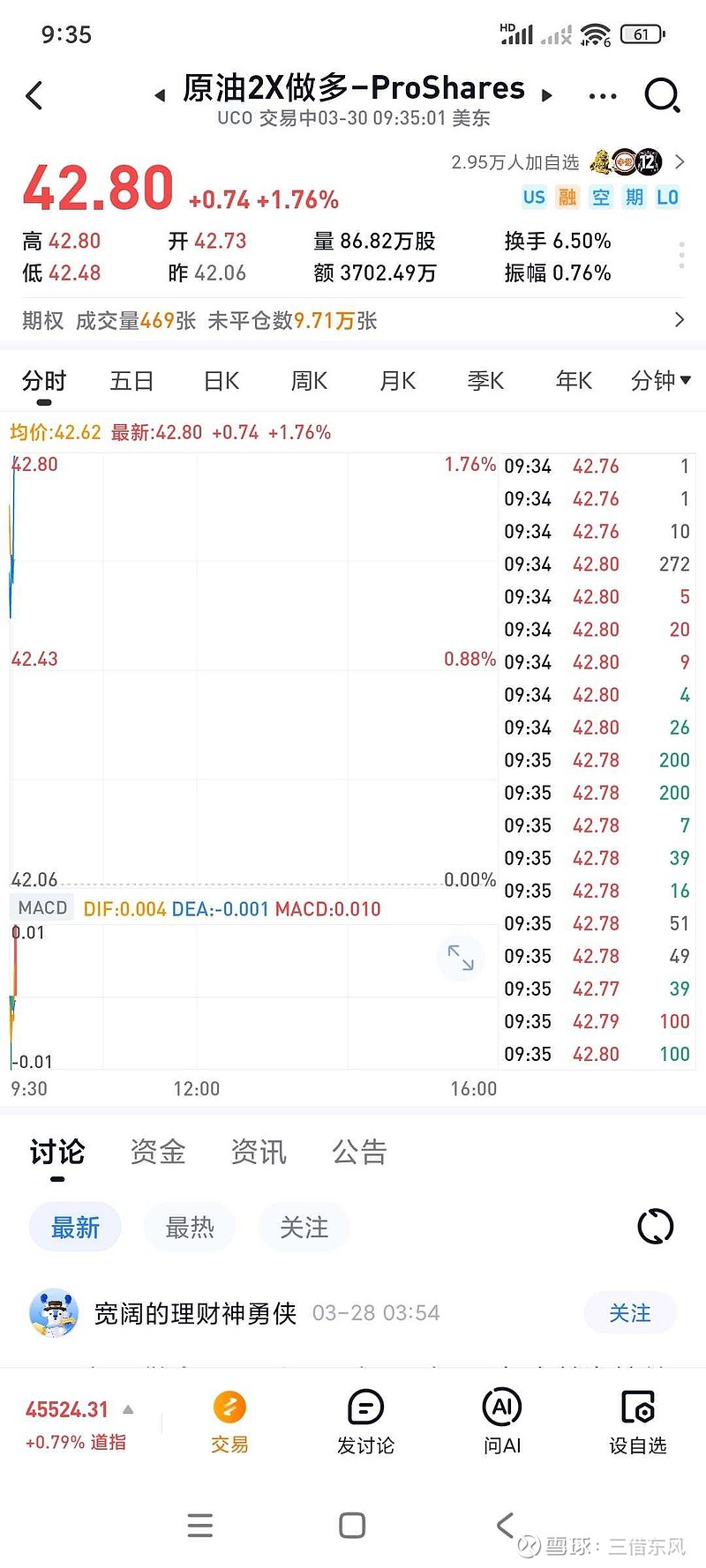Switch to the 日K chart tab
The width and height of the screenshot is (706, 1568).
coord(221,381)
